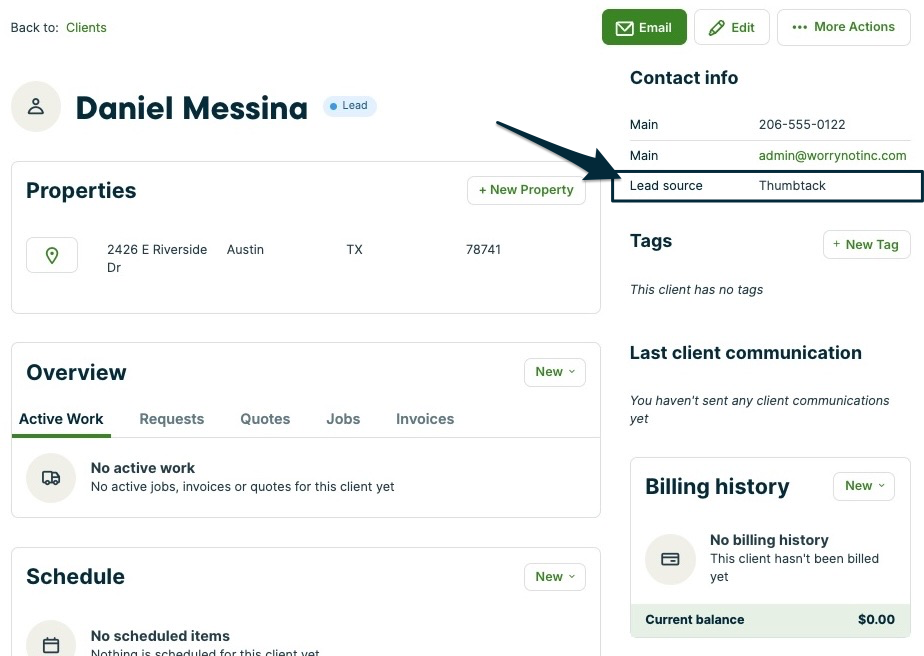Click the calendar icon in Schedule
The height and width of the screenshot is (656, 924).
pos(51,645)
